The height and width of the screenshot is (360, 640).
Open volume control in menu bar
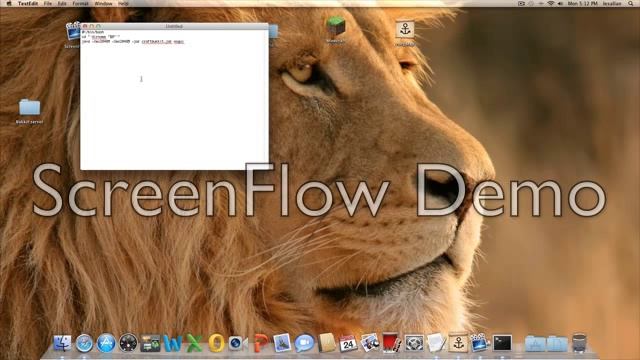point(560,3)
